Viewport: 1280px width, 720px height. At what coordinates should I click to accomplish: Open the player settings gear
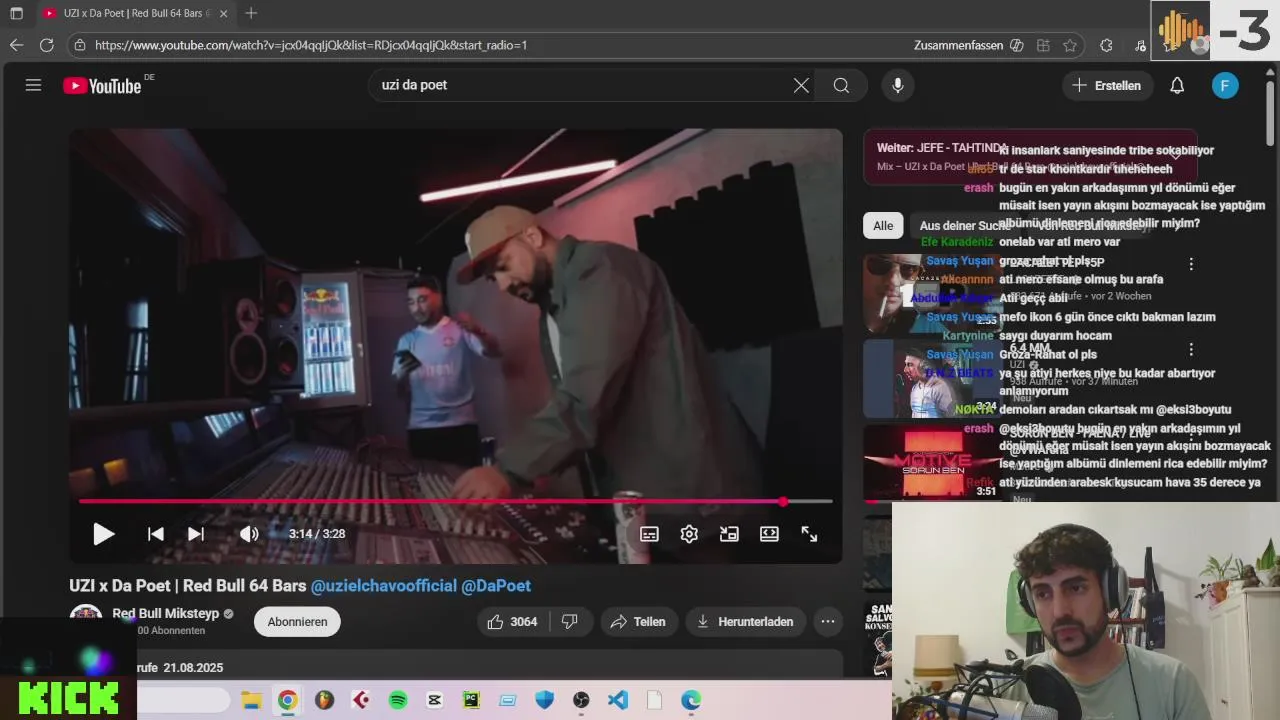[x=689, y=534]
